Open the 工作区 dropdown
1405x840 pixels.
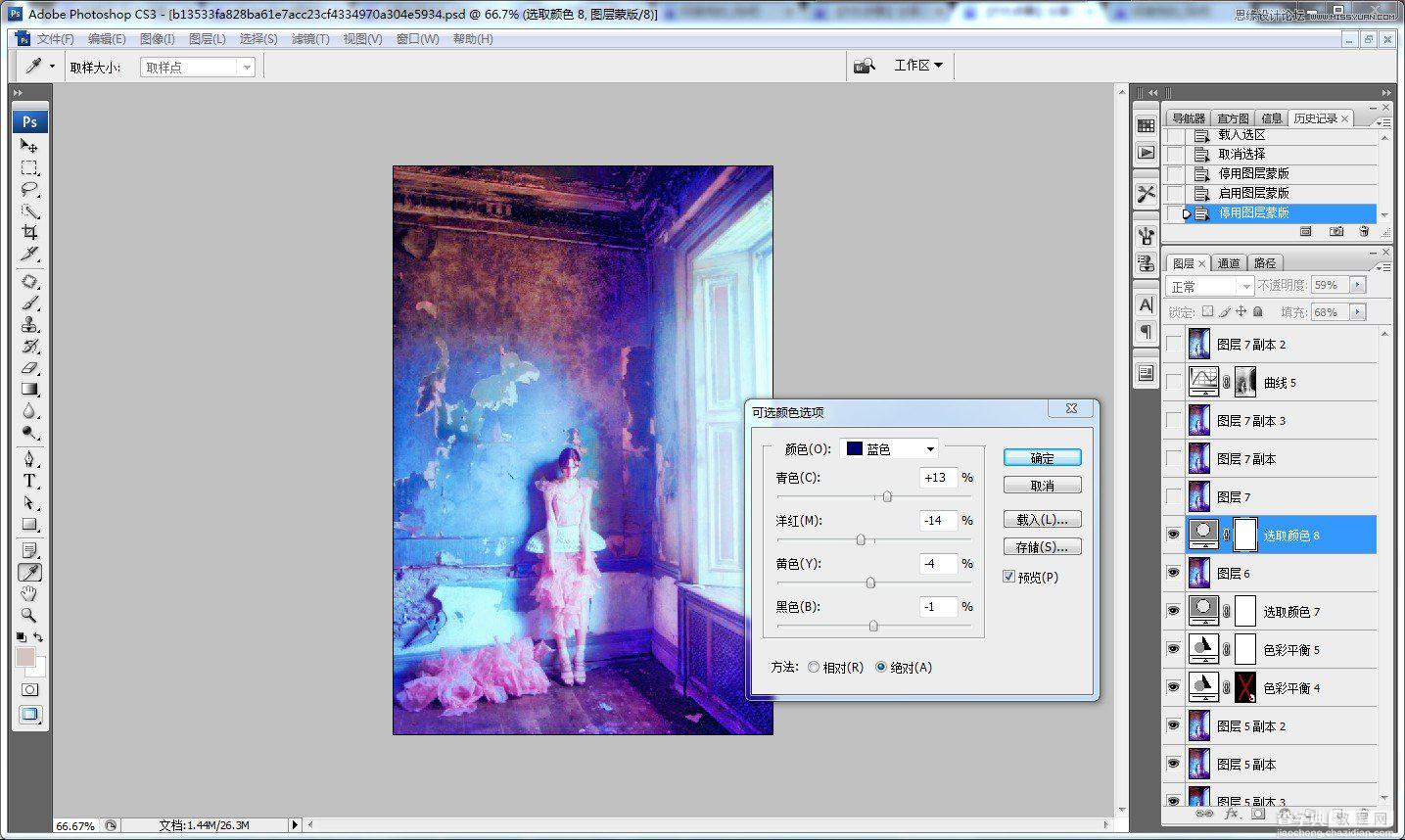pyautogui.click(x=918, y=66)
